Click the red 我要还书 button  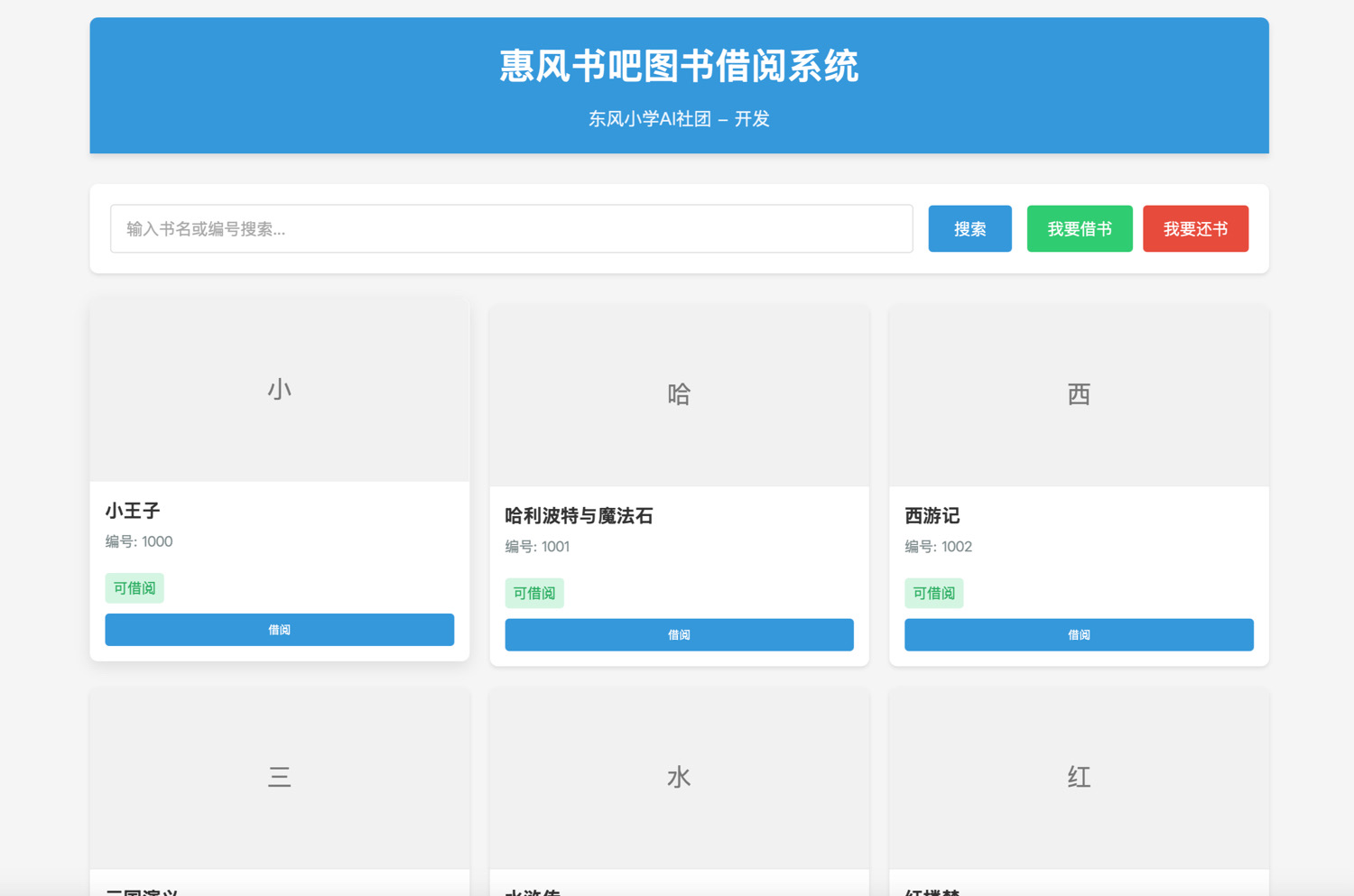[1195, 228]
